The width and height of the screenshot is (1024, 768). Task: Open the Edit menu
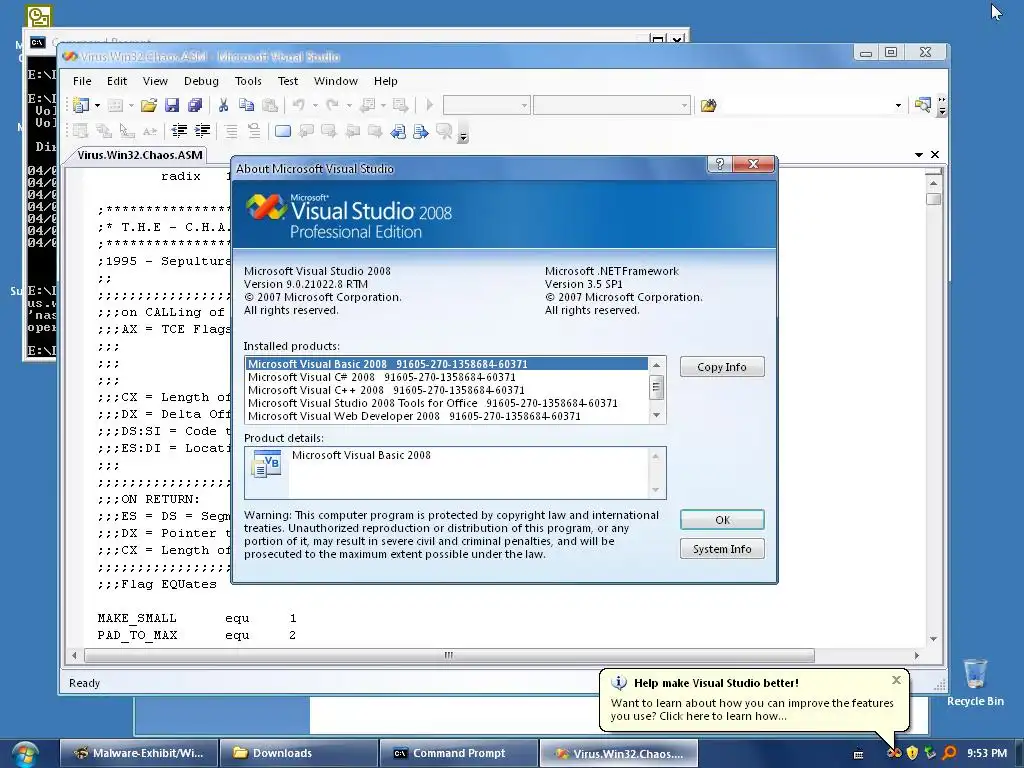pyautogui.click(x=117, y=81)
